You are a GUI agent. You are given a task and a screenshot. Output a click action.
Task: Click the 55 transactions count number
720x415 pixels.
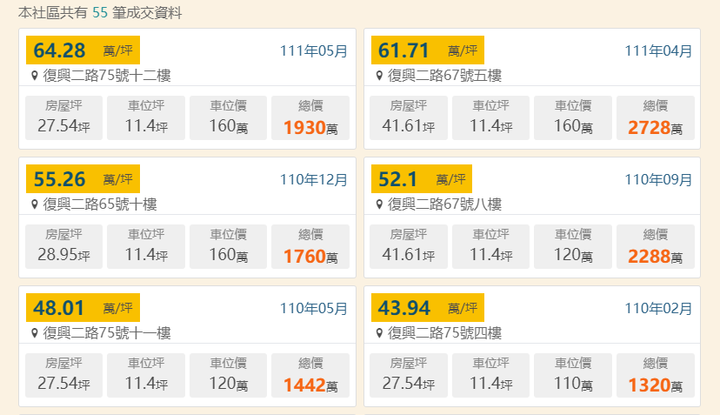(100, 13)
